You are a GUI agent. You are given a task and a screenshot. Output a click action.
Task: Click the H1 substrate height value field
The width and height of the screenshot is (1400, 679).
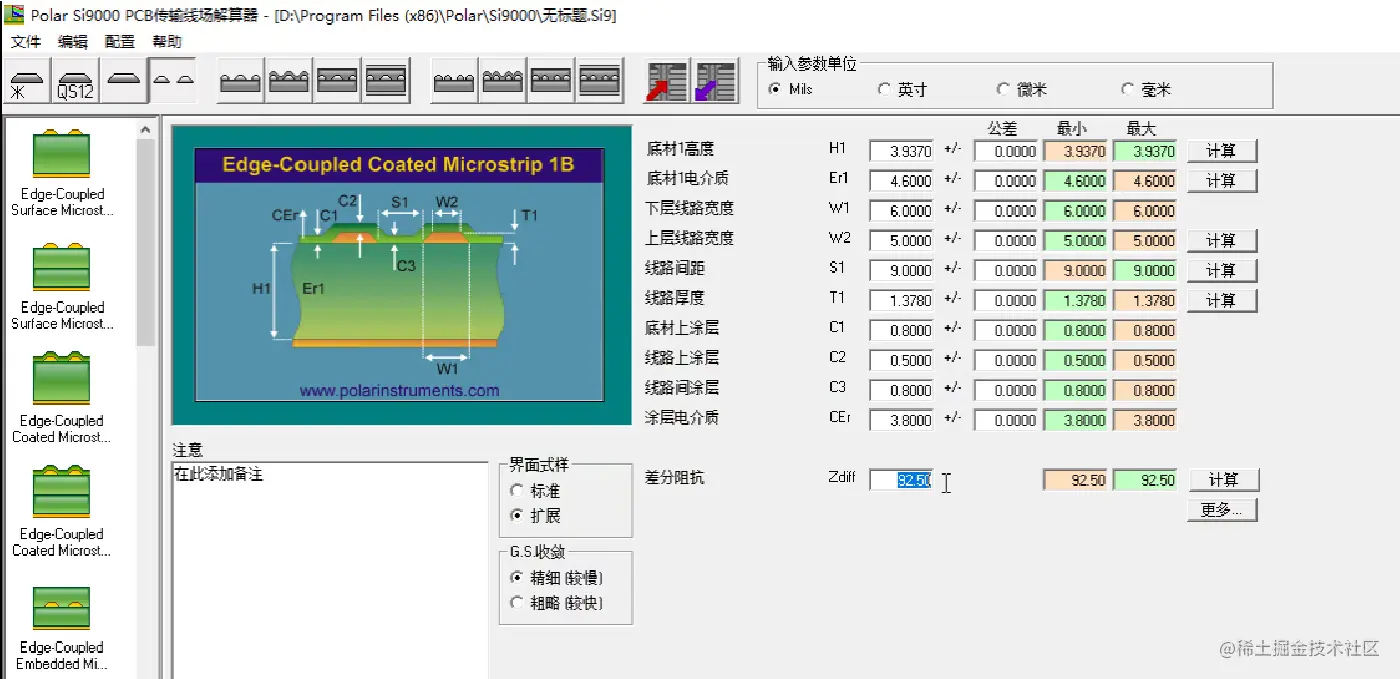click(x=901, y=151)
